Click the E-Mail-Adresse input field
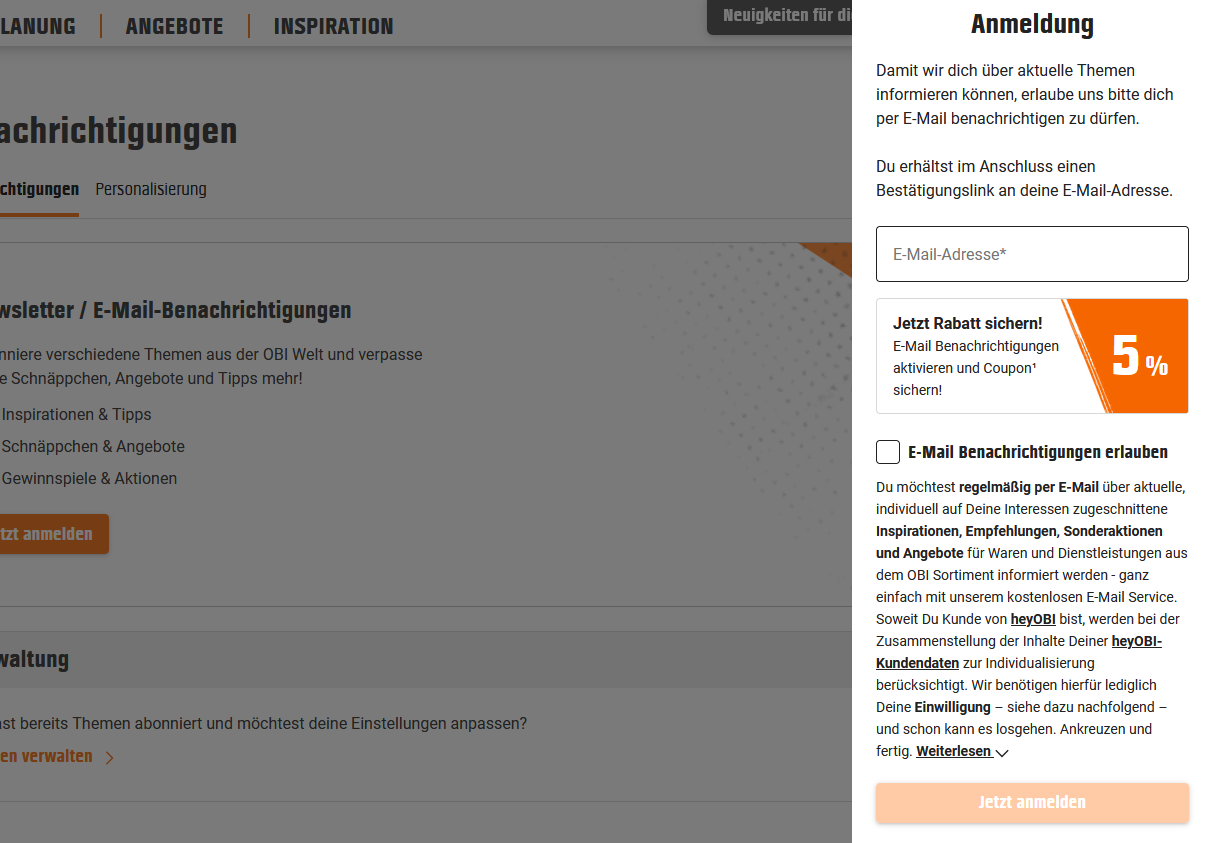Image resolution: width=1209 pixels, height=843 pixels. (1032, 254)
